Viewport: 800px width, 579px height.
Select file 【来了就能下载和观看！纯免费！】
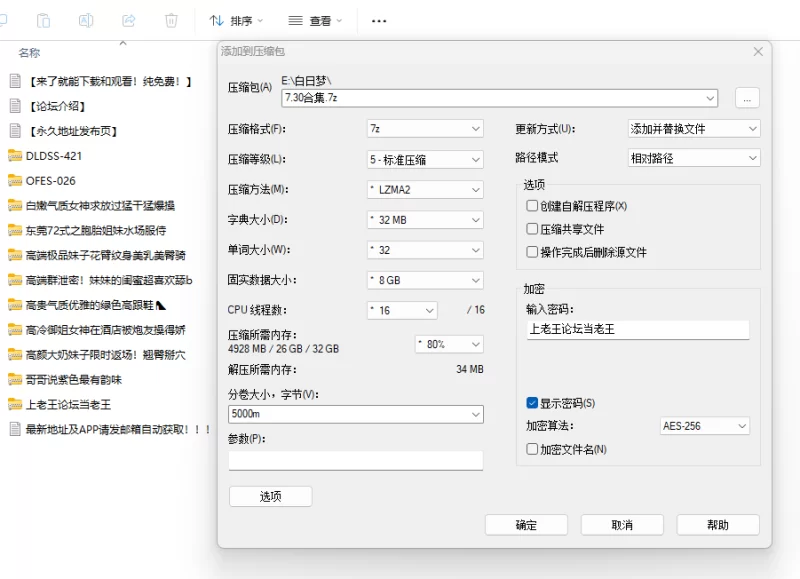click(x=111, y=81)
